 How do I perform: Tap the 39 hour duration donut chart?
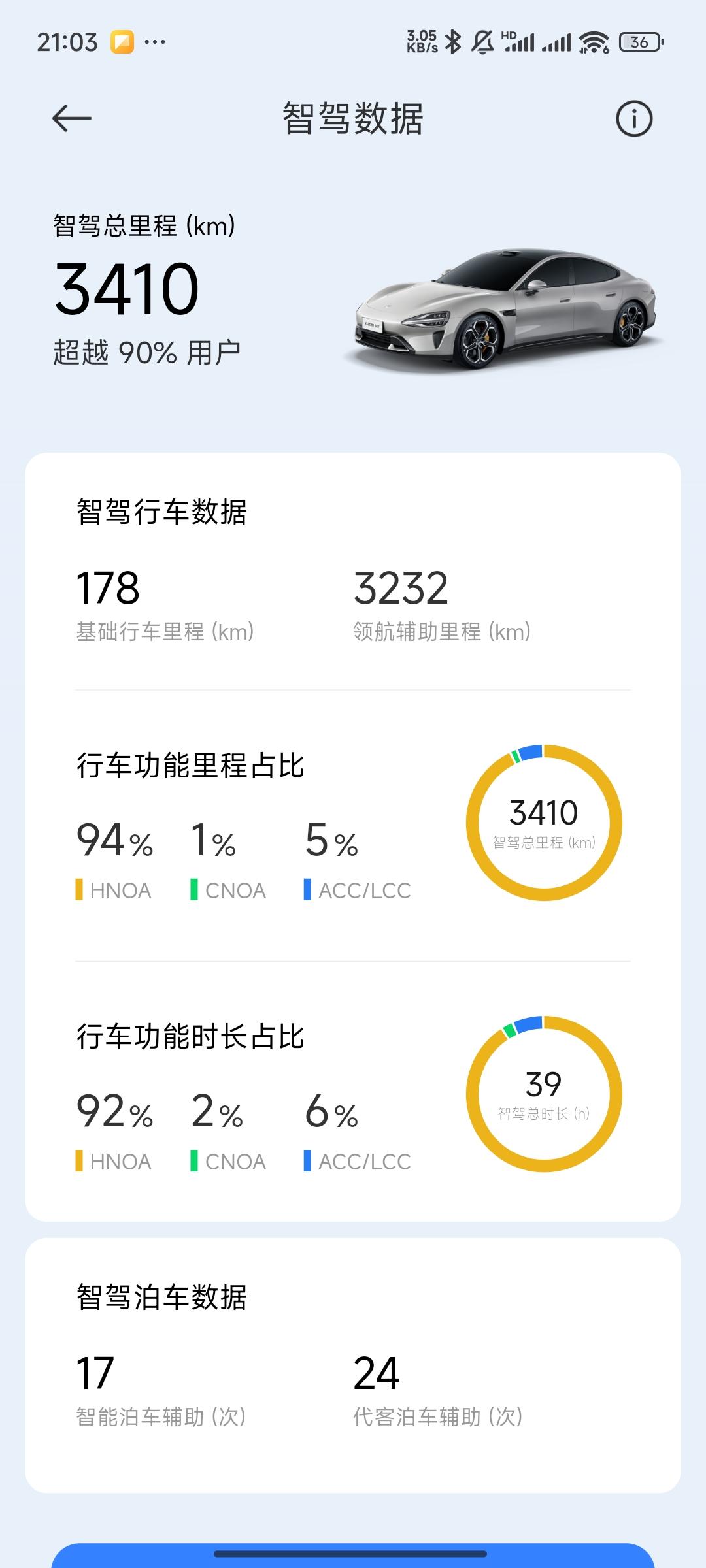click(x=544, y=1094)
